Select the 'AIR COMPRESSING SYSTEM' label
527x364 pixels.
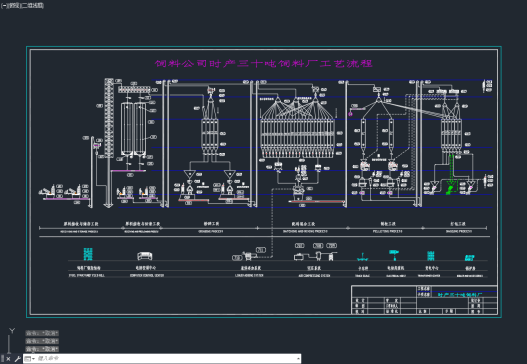(314, 276)
